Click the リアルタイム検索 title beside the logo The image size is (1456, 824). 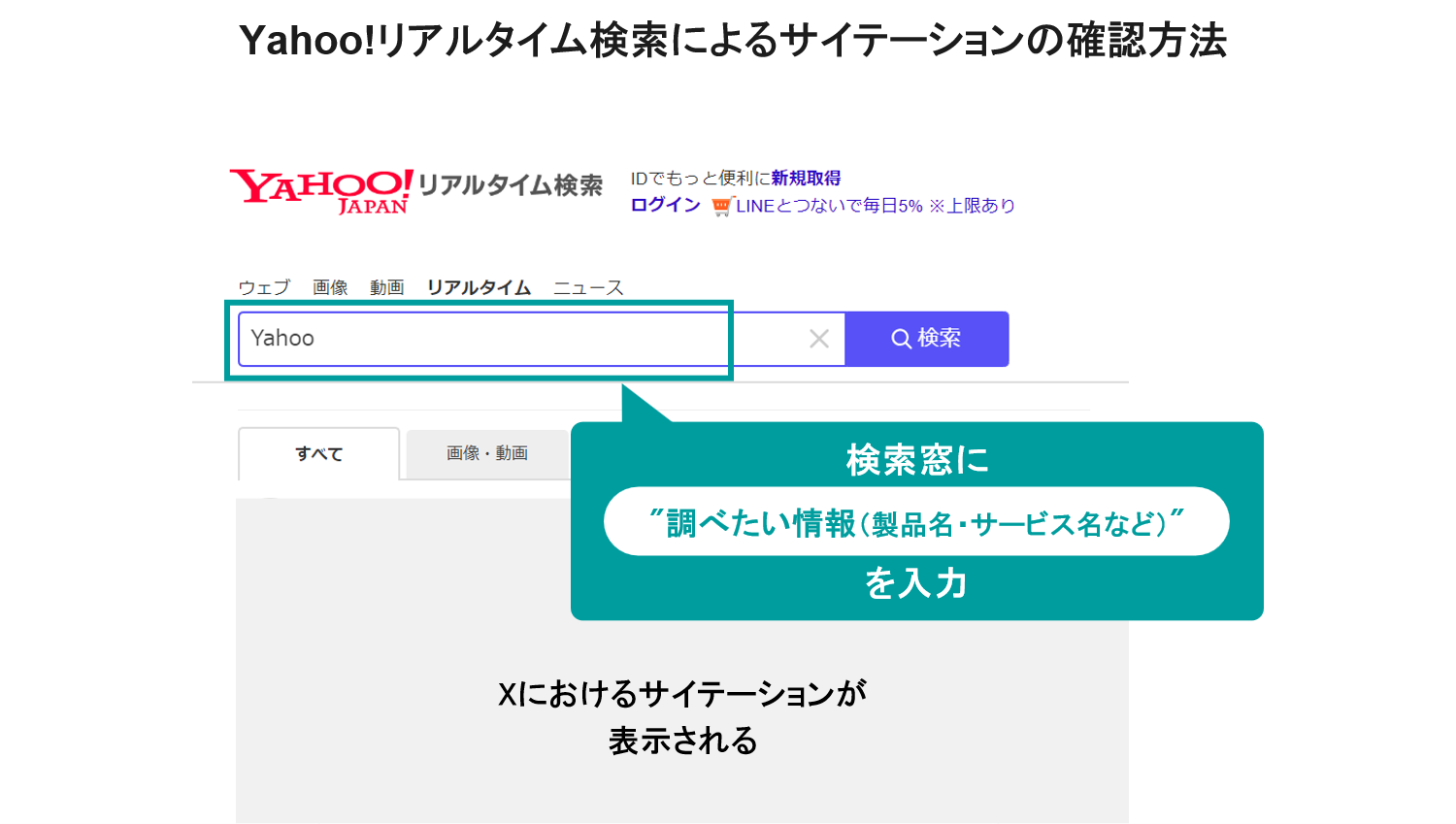point(511,184)
